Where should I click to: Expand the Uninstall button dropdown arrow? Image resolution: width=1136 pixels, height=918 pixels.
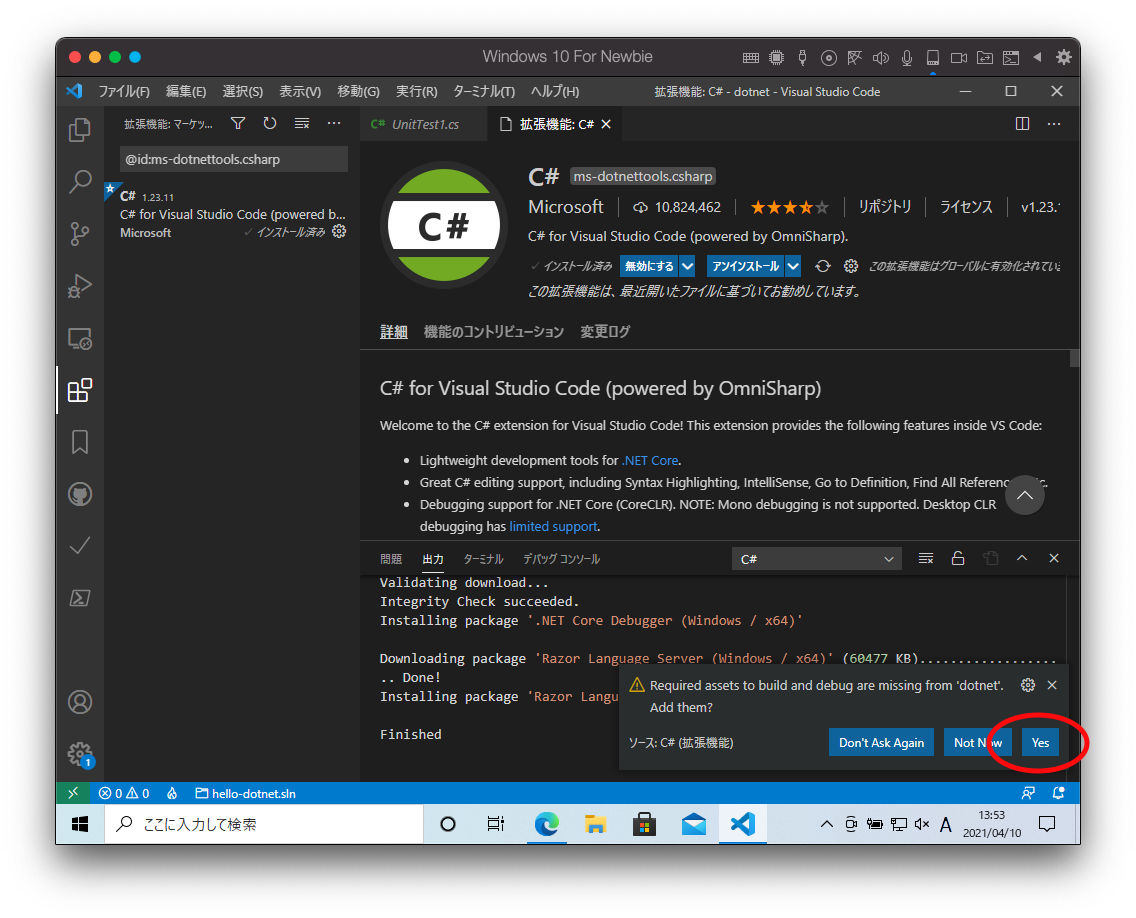[793, 267]
